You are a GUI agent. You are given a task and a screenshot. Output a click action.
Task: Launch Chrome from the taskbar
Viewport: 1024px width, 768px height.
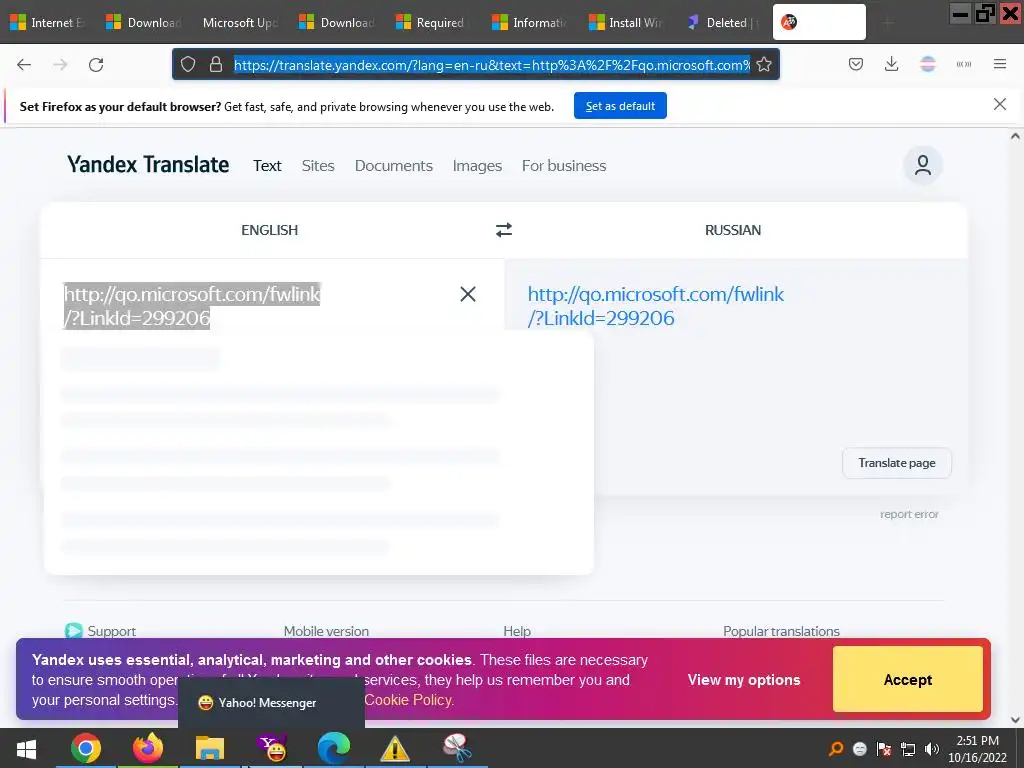pos(86,748)
